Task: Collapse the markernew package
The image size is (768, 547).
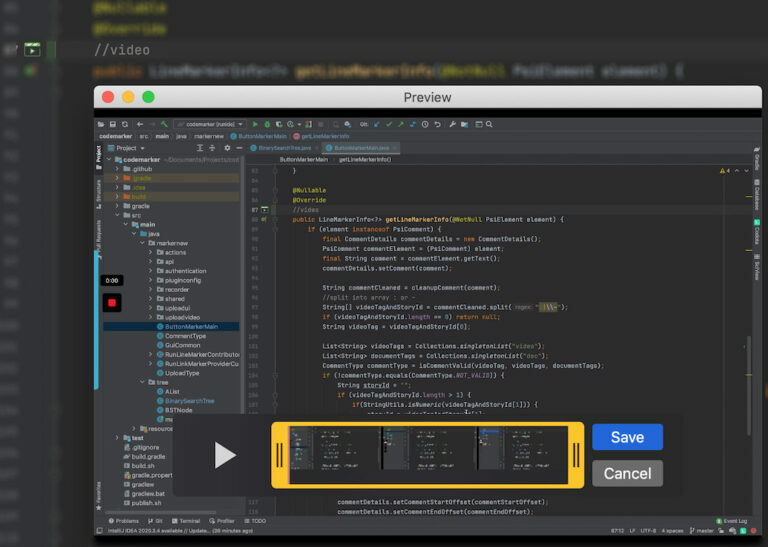Action: pos(142,243)
